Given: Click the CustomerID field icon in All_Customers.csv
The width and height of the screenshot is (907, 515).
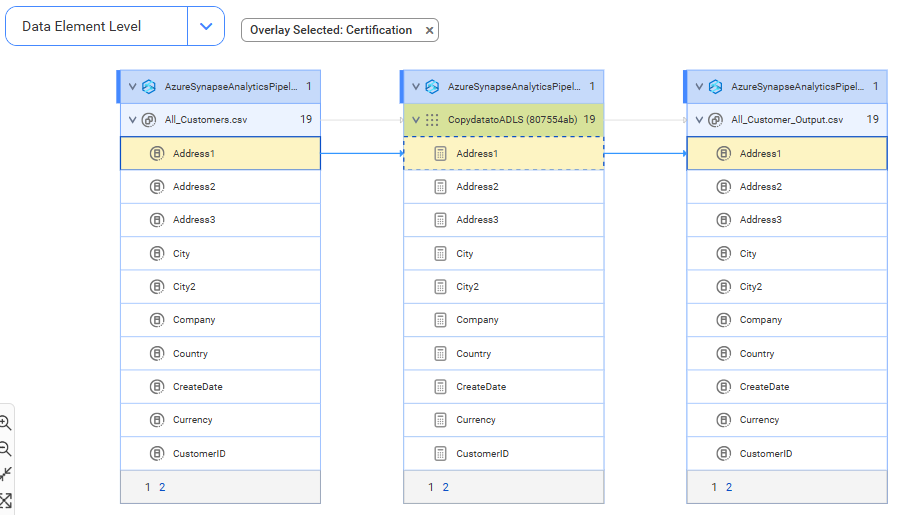Looking at the screenshot, I should tap(157, 454).
